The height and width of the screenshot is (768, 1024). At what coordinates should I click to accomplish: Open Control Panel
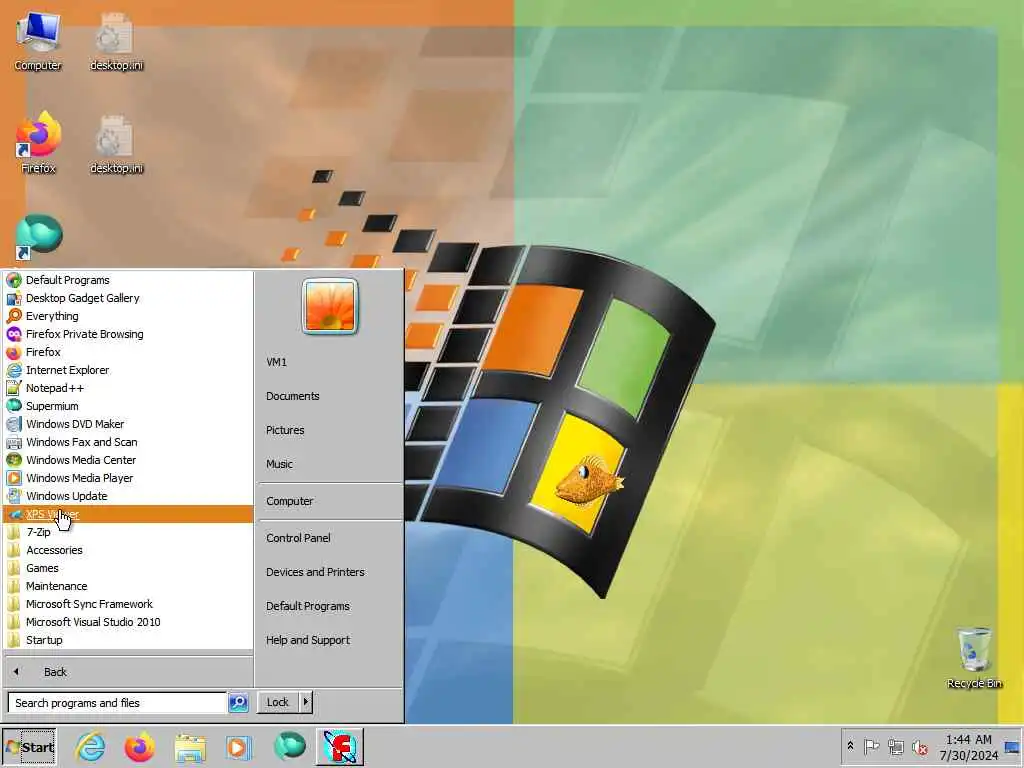328,538
